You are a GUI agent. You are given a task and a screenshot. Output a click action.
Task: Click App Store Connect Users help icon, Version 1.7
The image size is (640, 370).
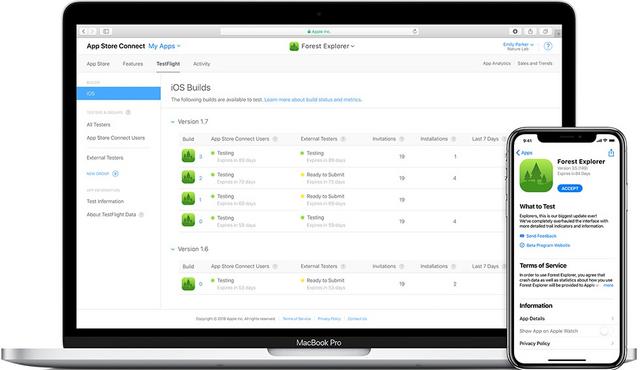tap(275, 139)
